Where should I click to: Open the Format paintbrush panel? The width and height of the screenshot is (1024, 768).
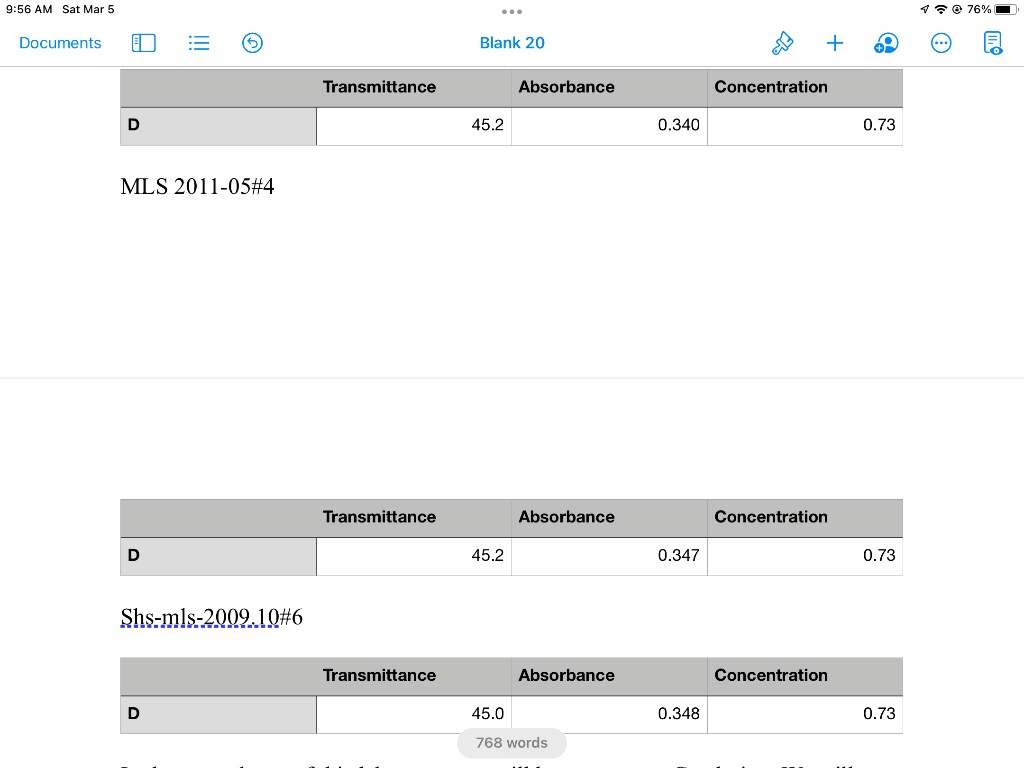(782, 43)
